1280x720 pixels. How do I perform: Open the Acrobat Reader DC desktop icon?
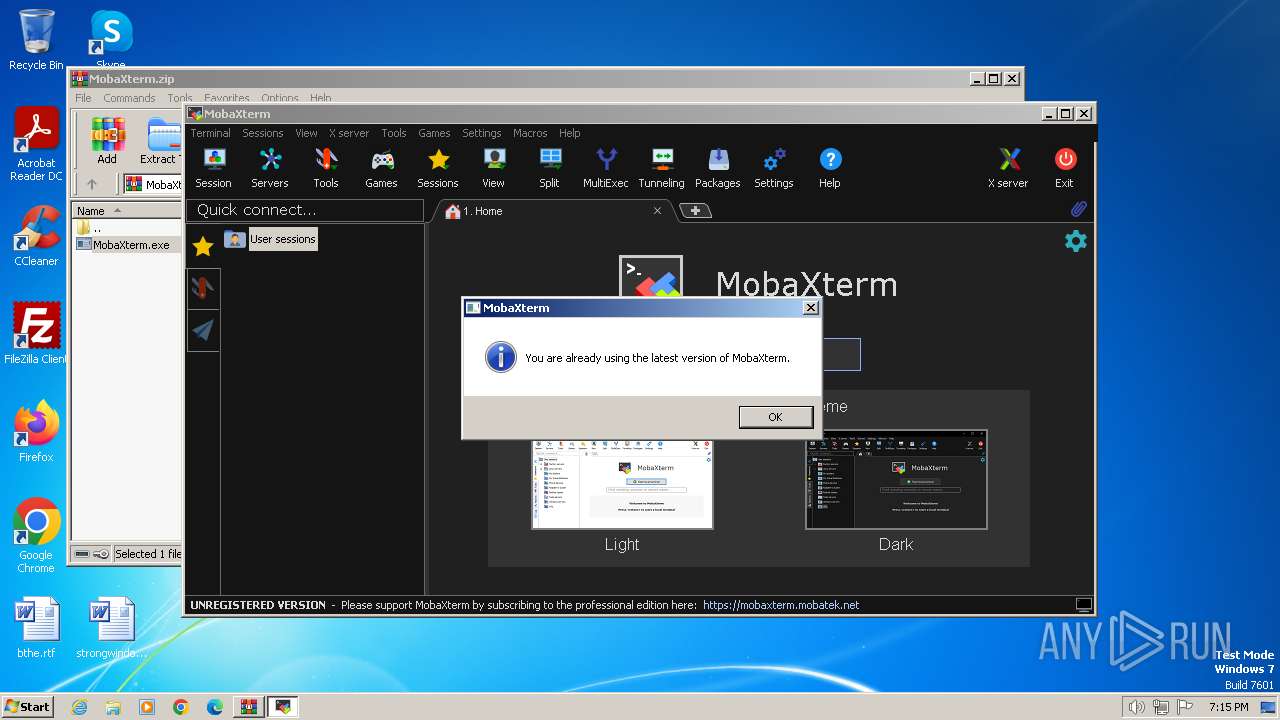[x=36, y=144]
